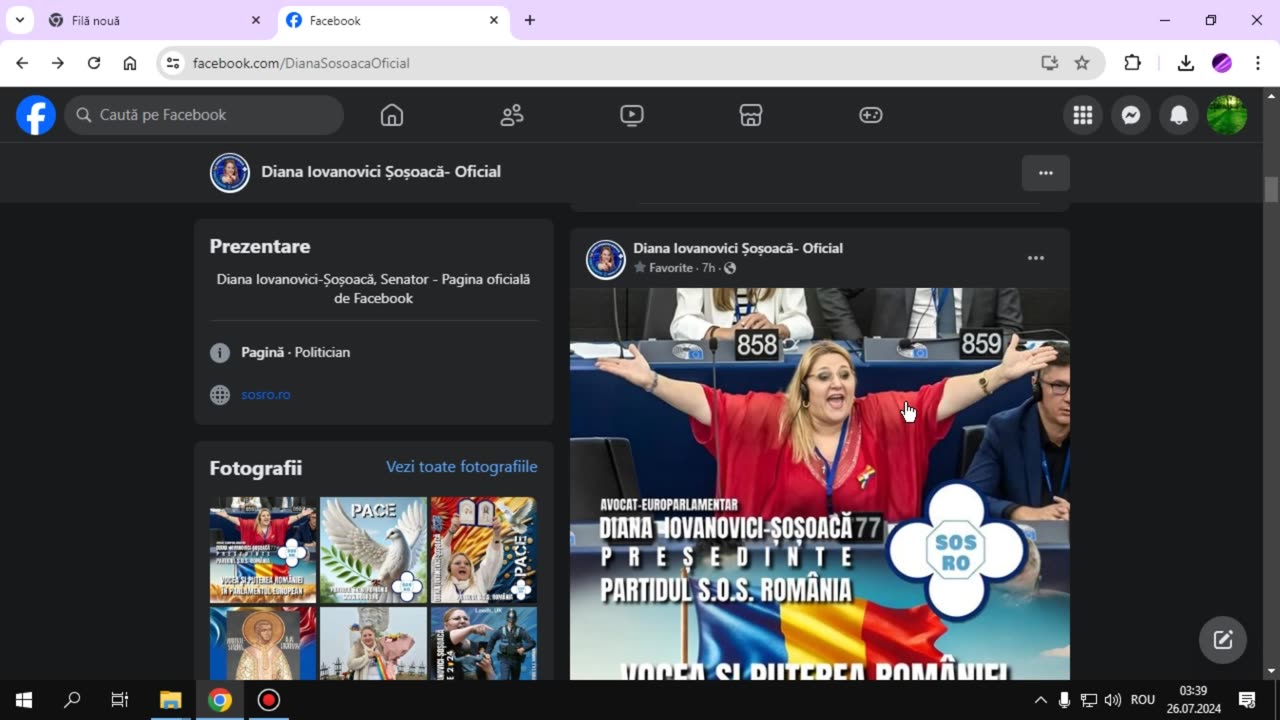Click the new message compose icon
This screenshot has width=1280, height=720.
click(1223, 640)
